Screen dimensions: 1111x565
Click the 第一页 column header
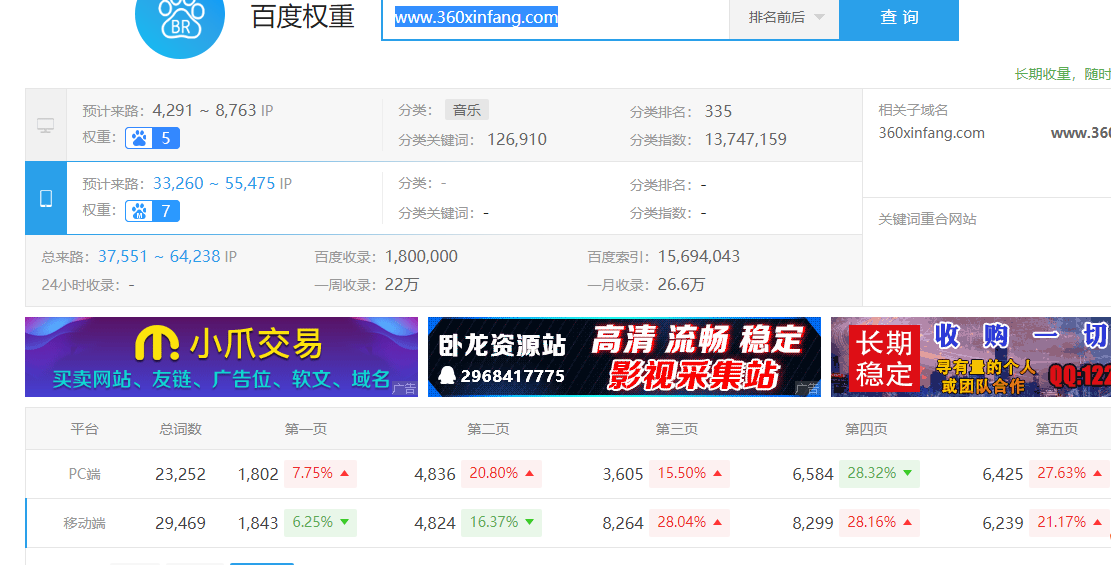pos(306,429)
